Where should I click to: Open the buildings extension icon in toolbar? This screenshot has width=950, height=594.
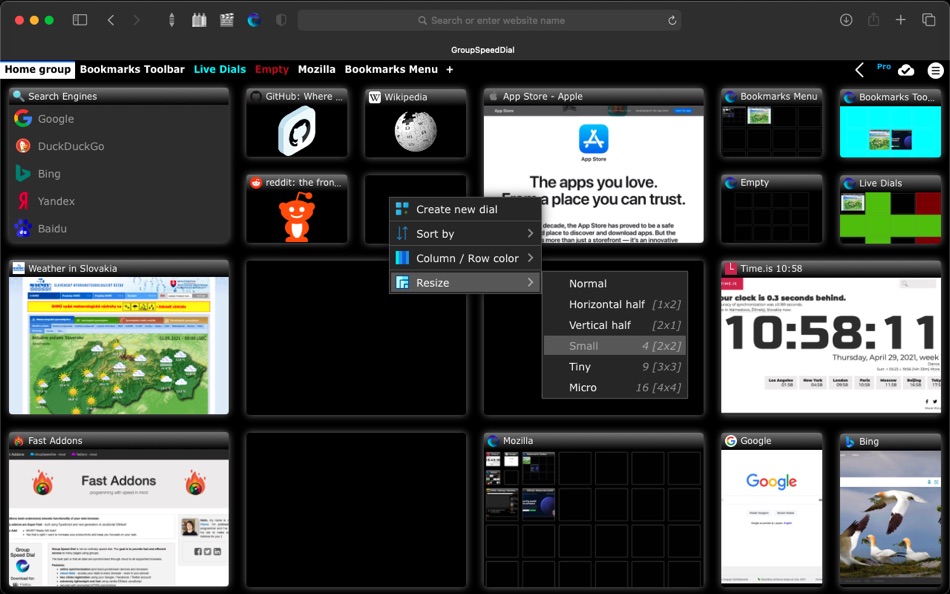[x=199, y=20]
